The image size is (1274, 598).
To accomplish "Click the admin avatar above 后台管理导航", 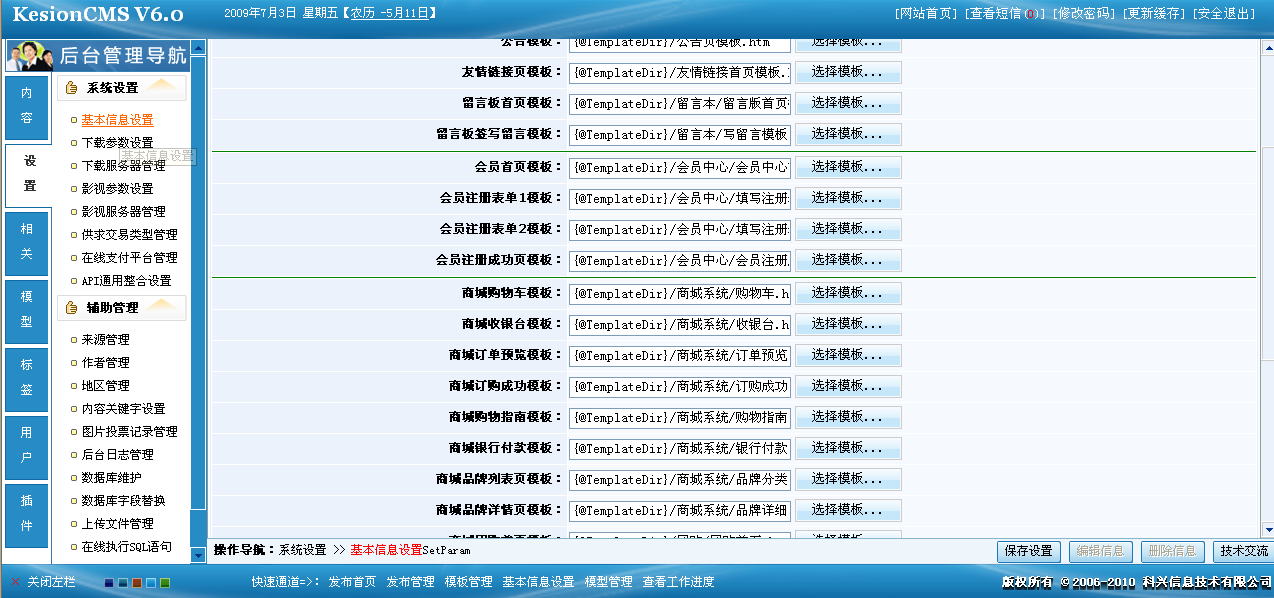I will point(28,56).
